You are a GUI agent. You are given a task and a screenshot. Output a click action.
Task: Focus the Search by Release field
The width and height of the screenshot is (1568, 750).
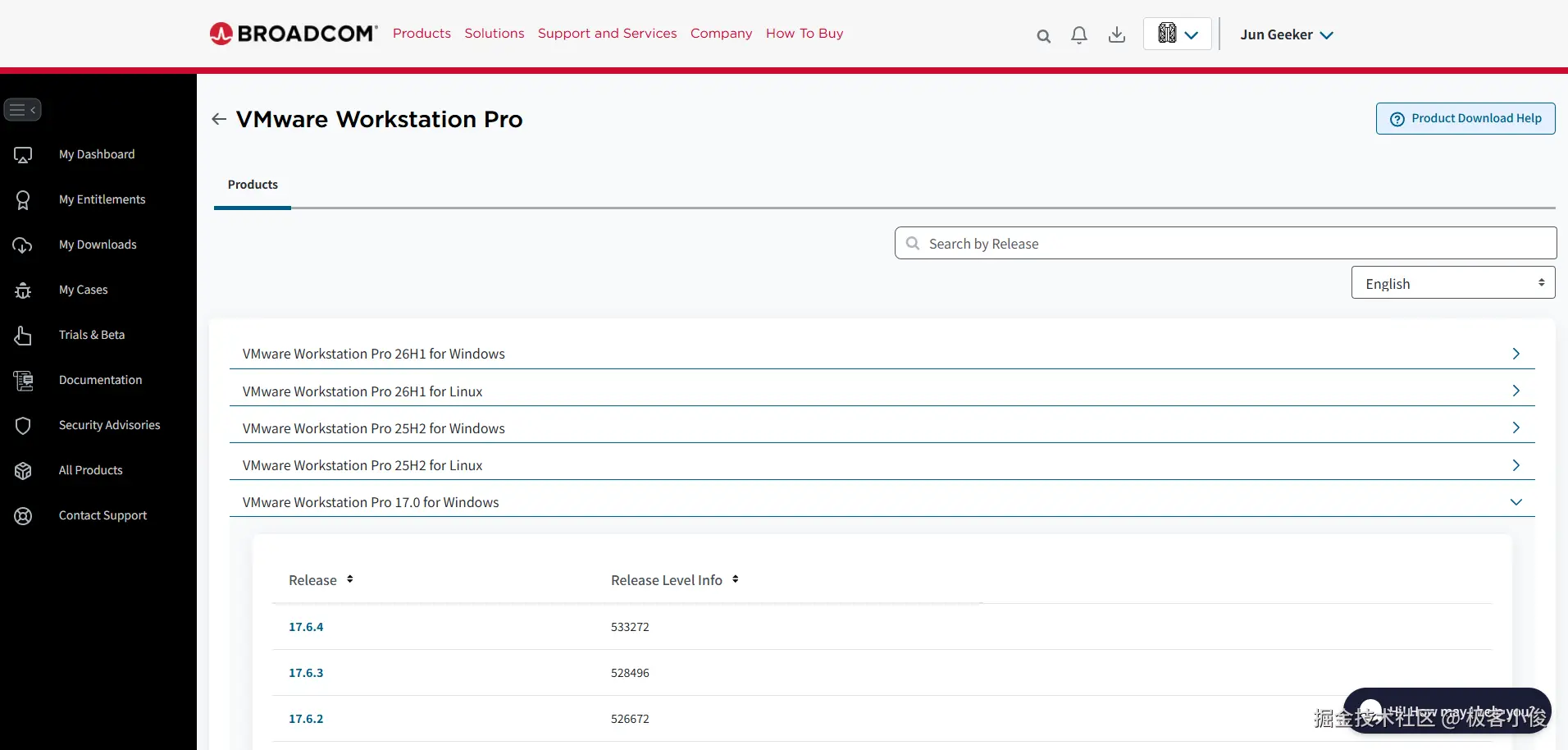[1225, 243]
